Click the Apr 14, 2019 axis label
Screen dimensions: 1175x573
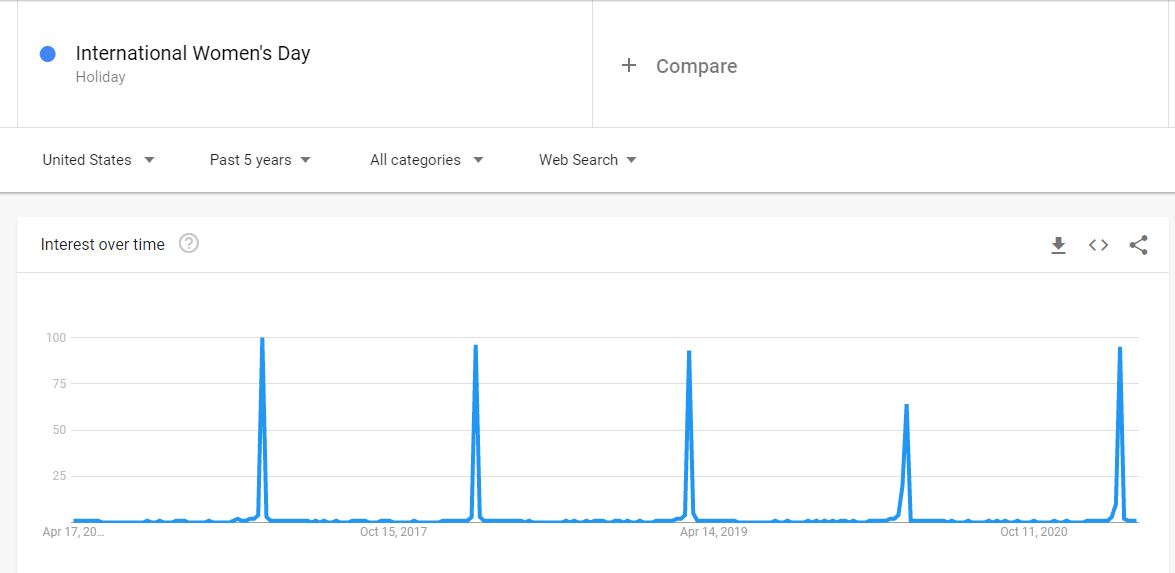click(713, 532)
